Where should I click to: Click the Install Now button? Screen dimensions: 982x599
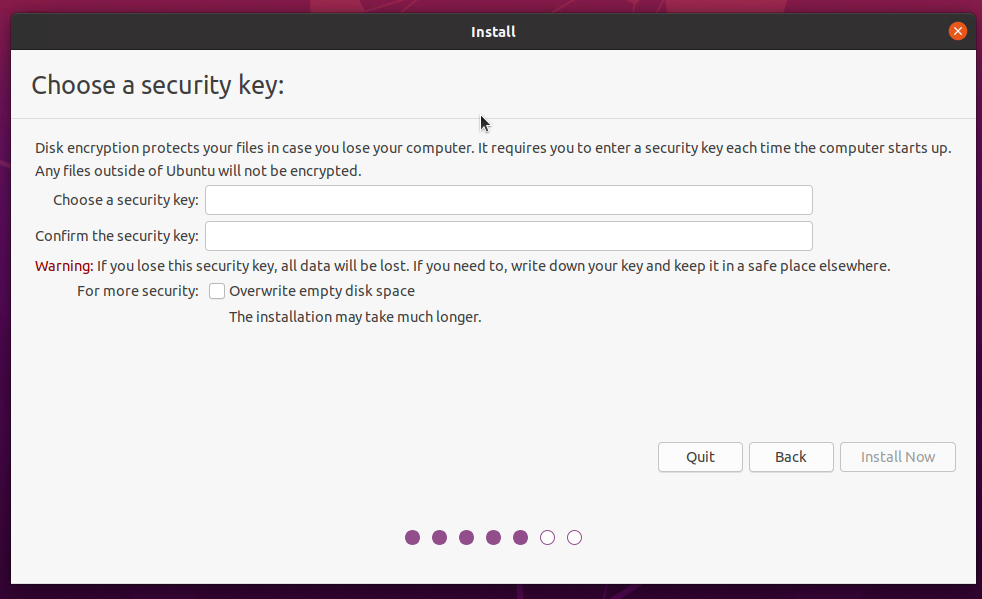tap(897, 457)
